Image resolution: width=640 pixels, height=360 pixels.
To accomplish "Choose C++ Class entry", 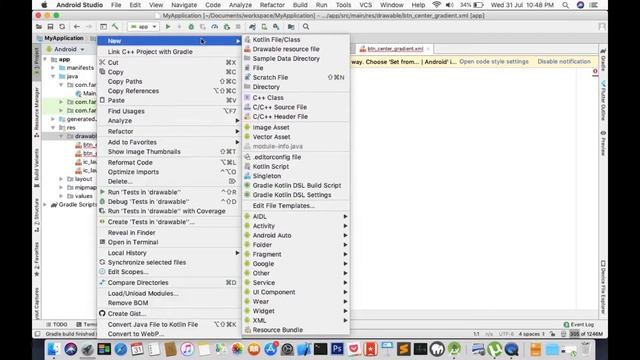I will 296,98.
